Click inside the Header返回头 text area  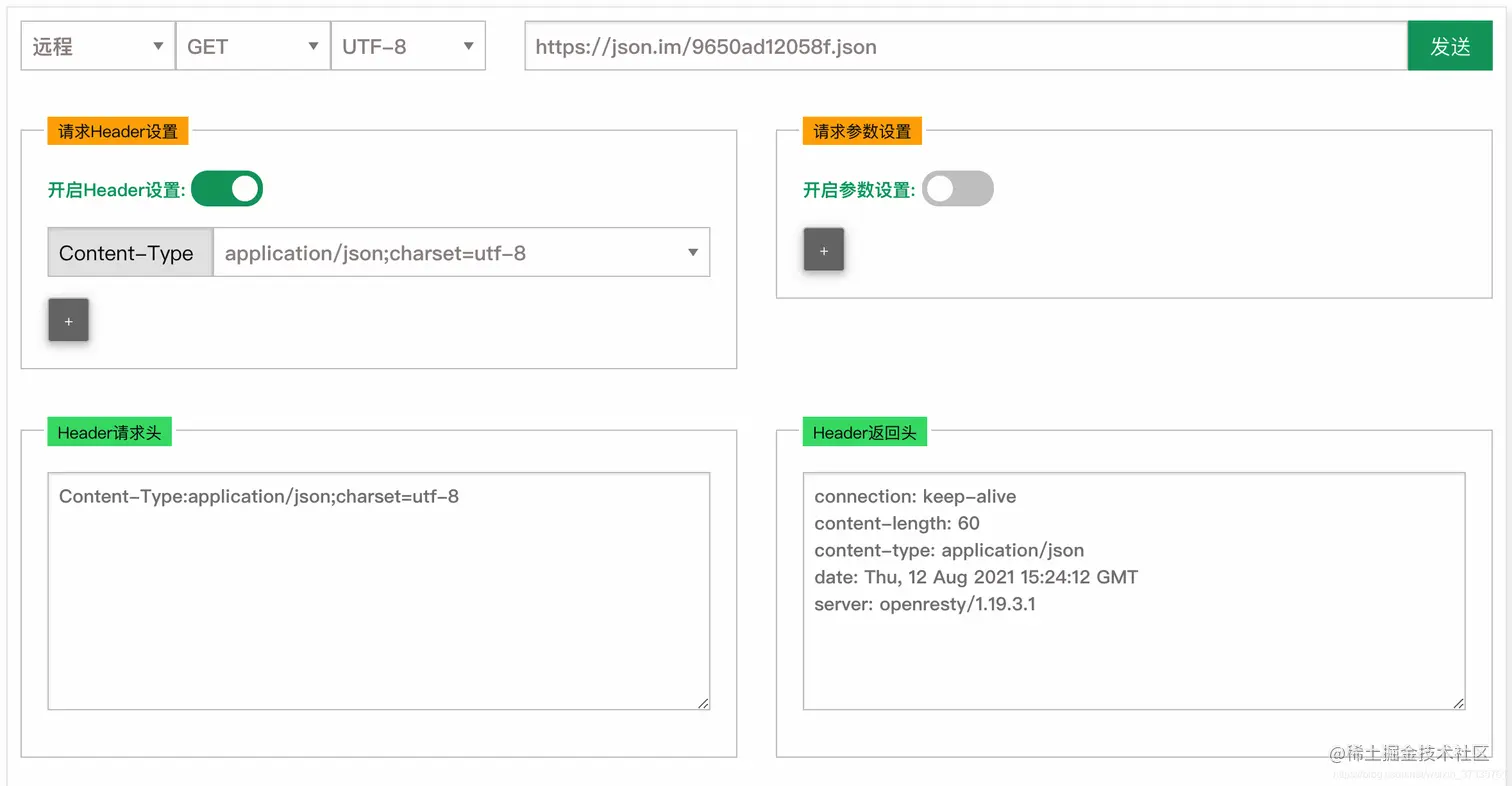click(x=1134, y=591)
